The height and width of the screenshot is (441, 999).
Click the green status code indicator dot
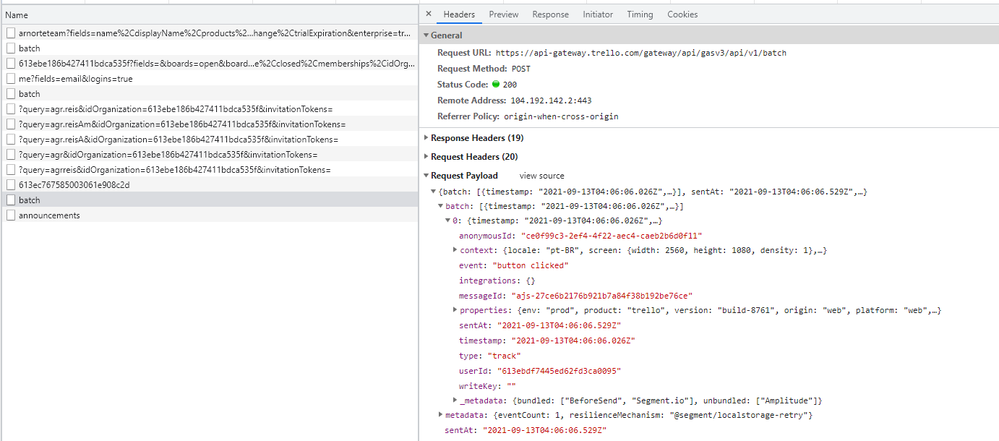point(496,84)
